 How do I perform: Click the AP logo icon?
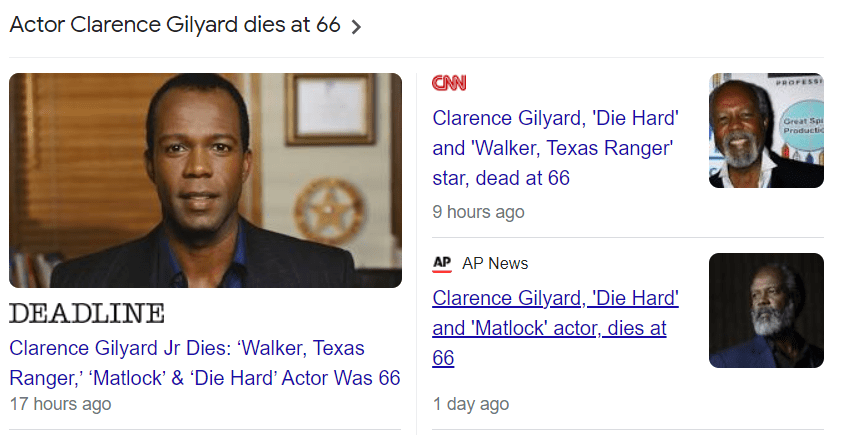[442, 263]
